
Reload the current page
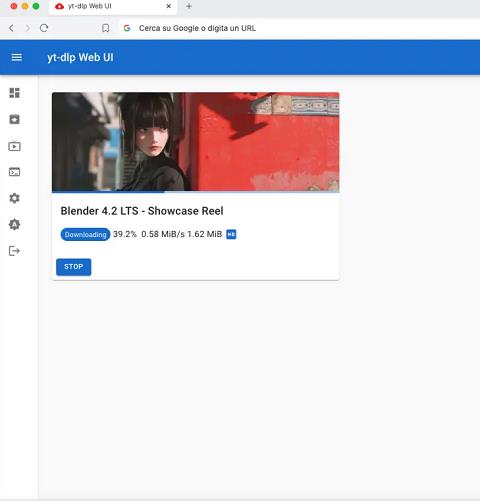tap(44, 28)
